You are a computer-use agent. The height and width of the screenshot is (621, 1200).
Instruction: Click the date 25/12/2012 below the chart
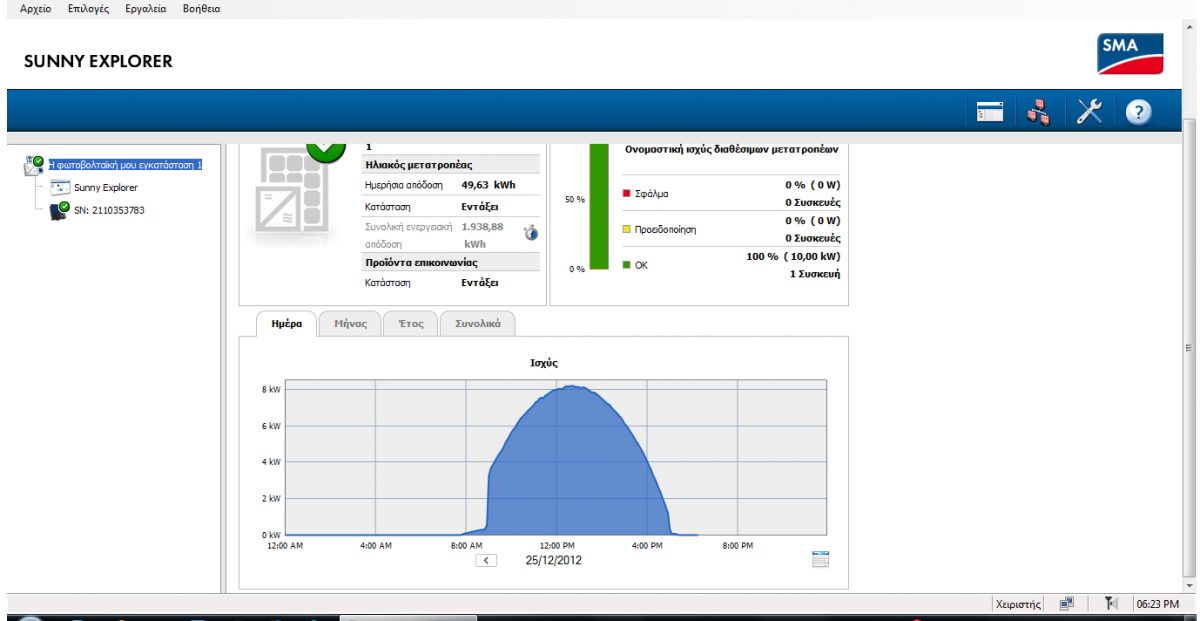point(553,561)
